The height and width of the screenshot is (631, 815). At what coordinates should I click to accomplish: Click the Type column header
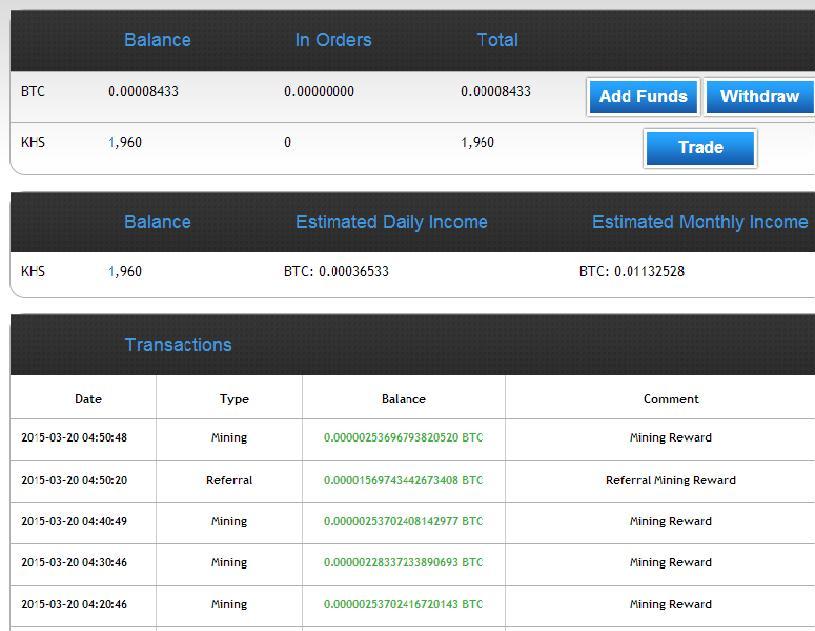tap(232, 398)
